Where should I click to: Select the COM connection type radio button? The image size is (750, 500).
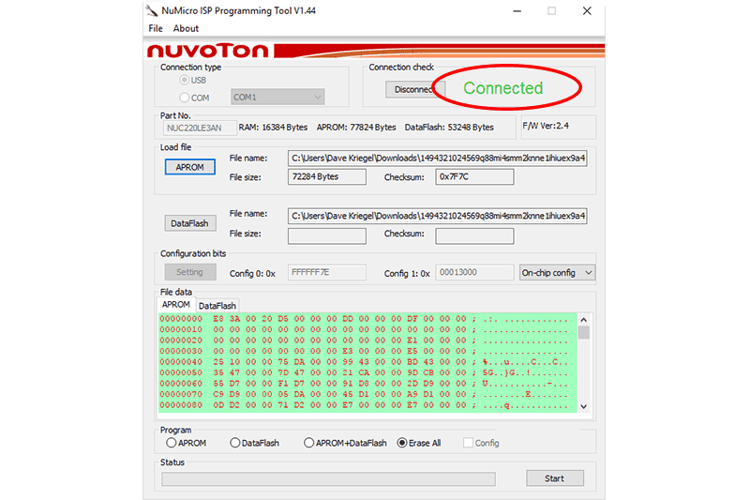pyautogui.click(x=184, y=97)
